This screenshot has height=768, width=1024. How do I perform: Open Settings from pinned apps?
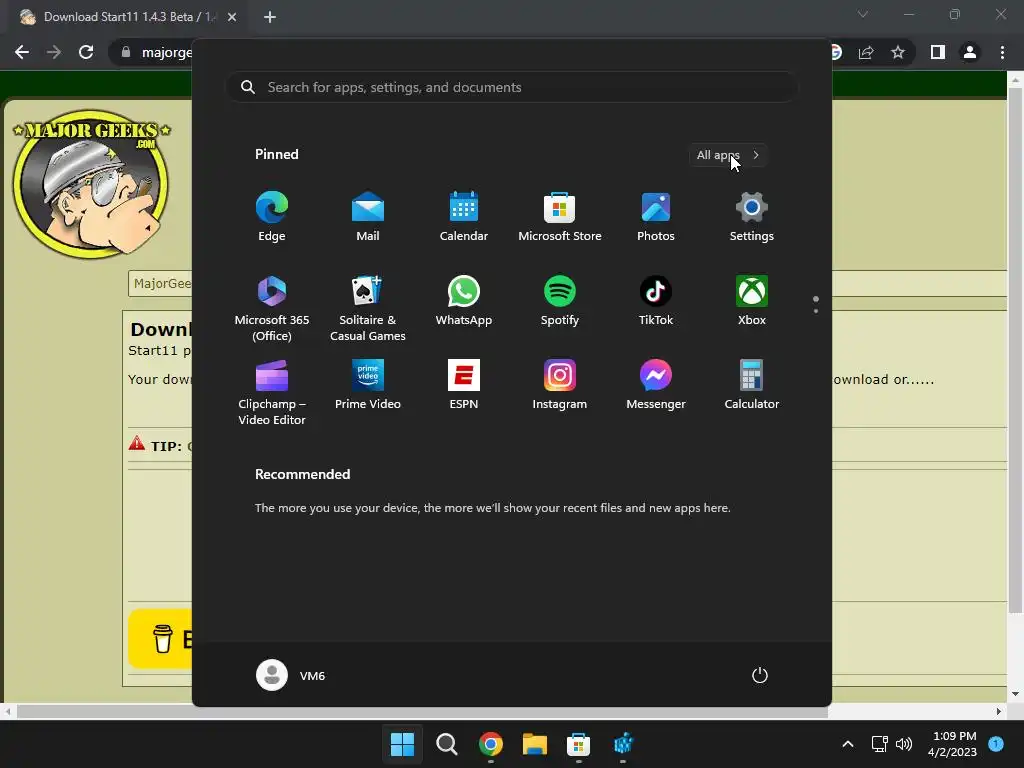(752, 217)
